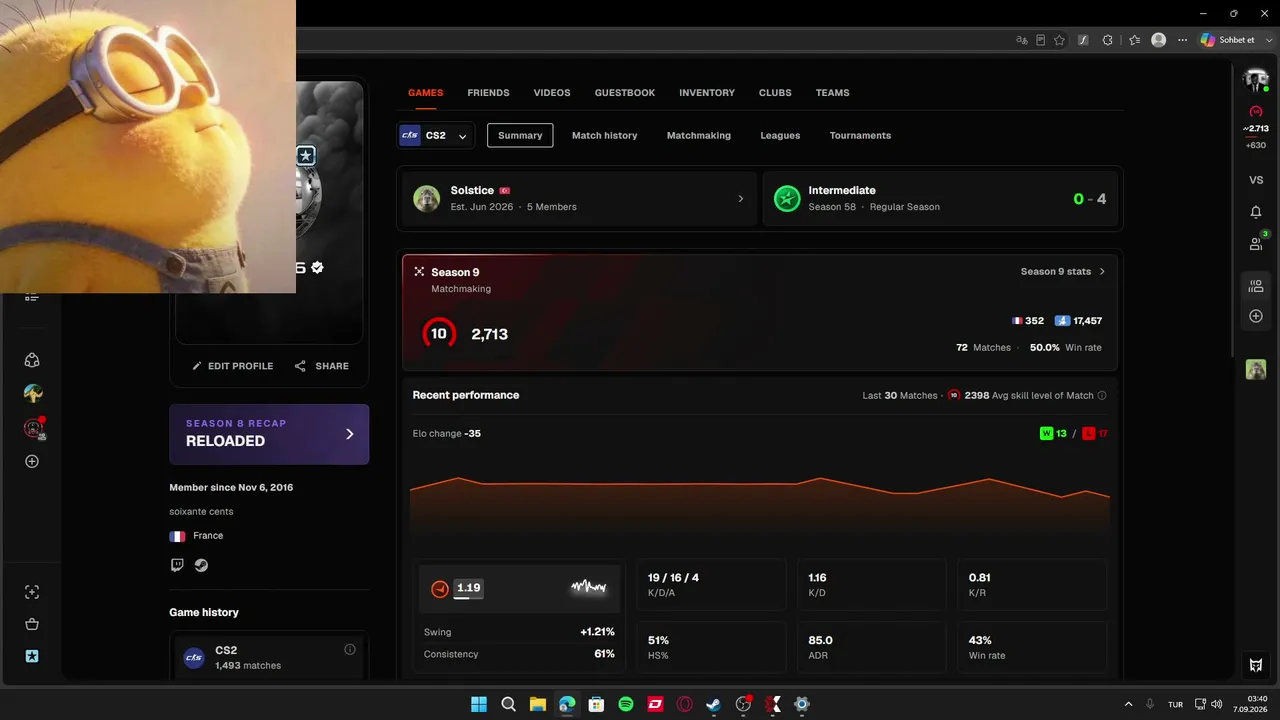
Task: Click the VS matchmaking icon
Action: coord(1256,180)
